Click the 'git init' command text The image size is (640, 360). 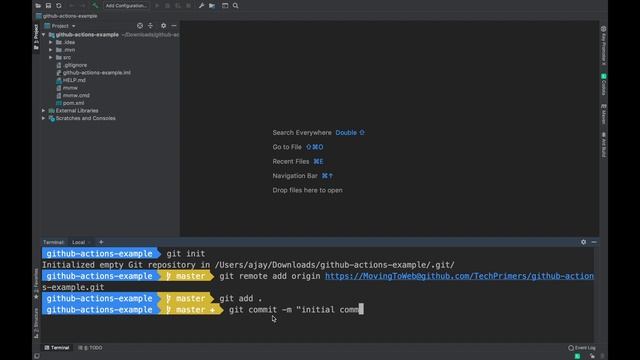pyautogui.click(x=186, y=253)
